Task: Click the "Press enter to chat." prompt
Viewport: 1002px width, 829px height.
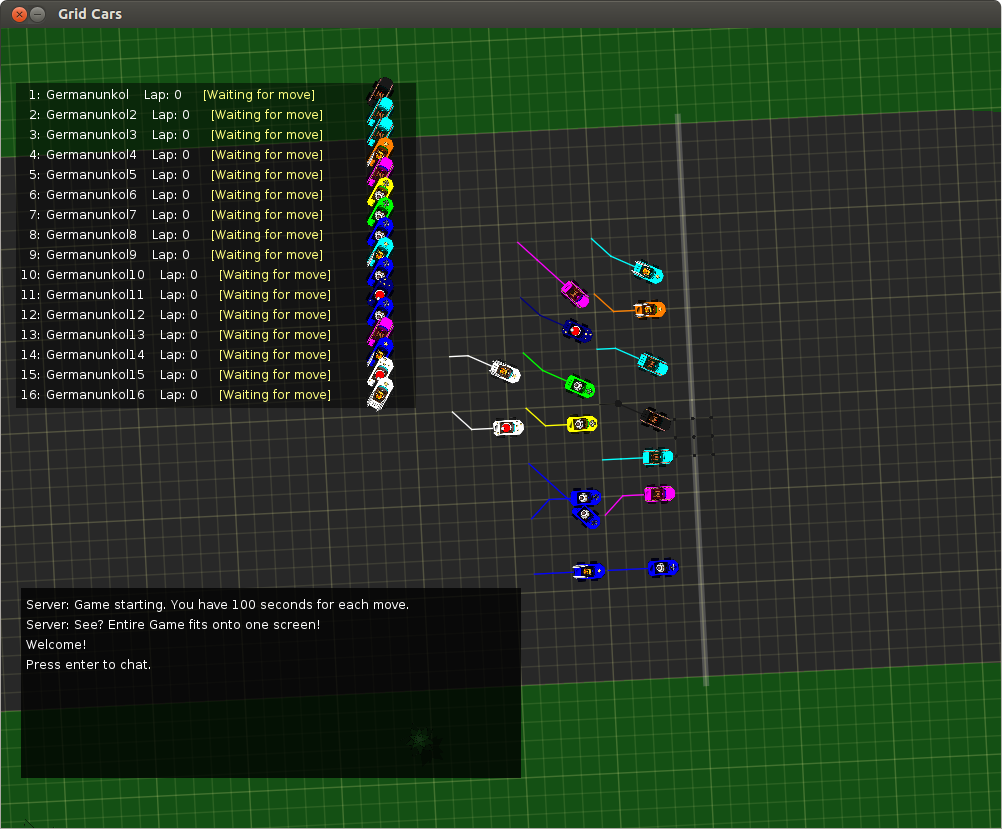Action: click(x=89, y=665)
